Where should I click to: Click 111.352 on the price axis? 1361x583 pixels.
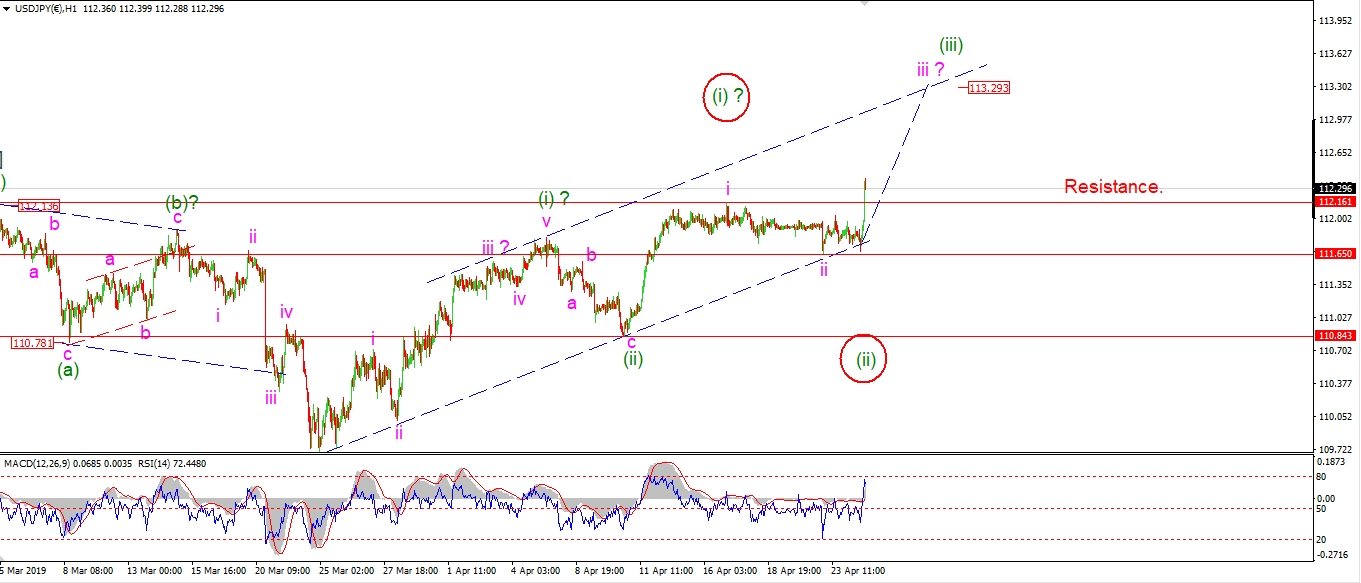(1335, 285)
